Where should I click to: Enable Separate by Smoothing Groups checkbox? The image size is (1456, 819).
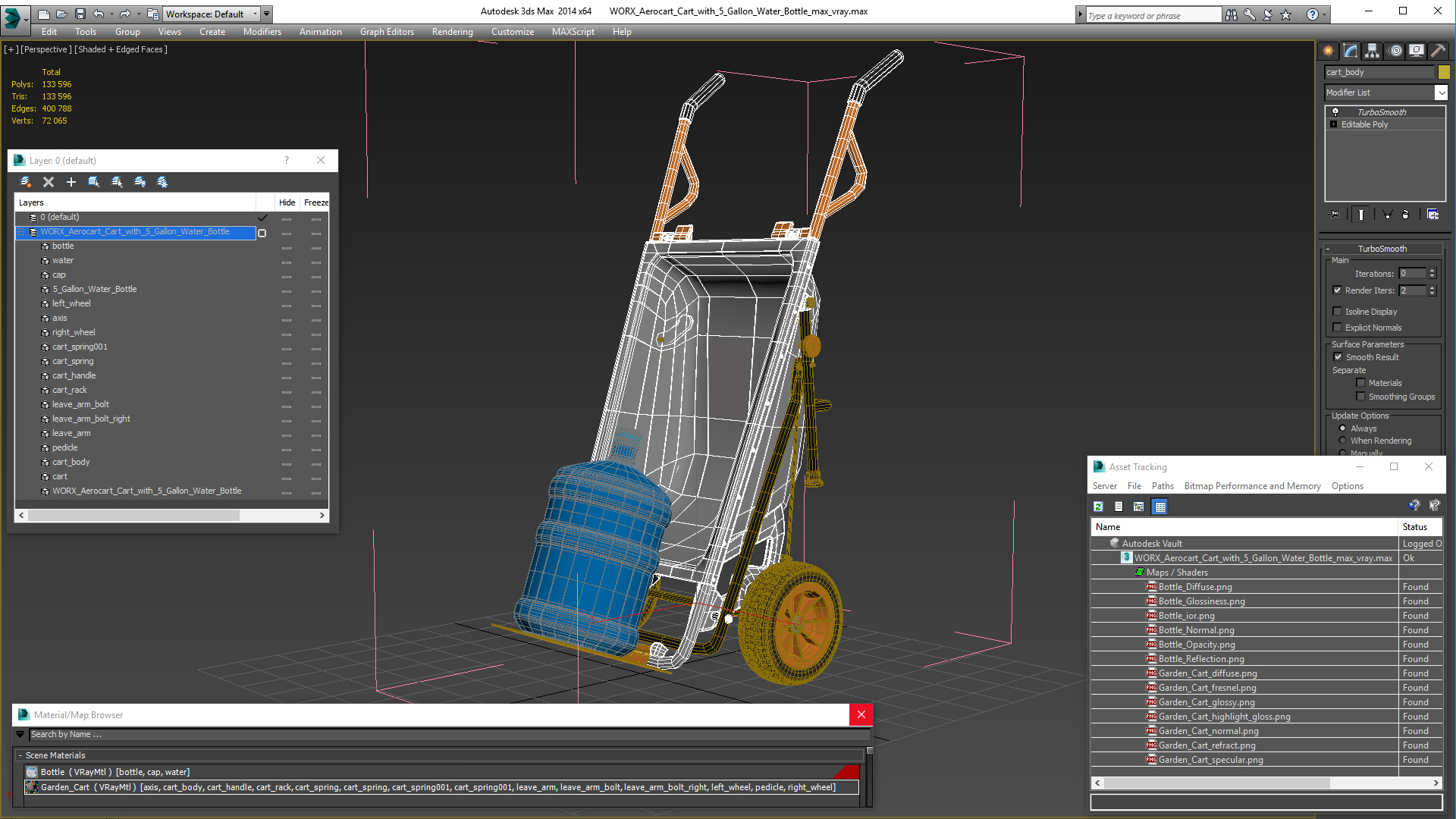point(1360,397)
